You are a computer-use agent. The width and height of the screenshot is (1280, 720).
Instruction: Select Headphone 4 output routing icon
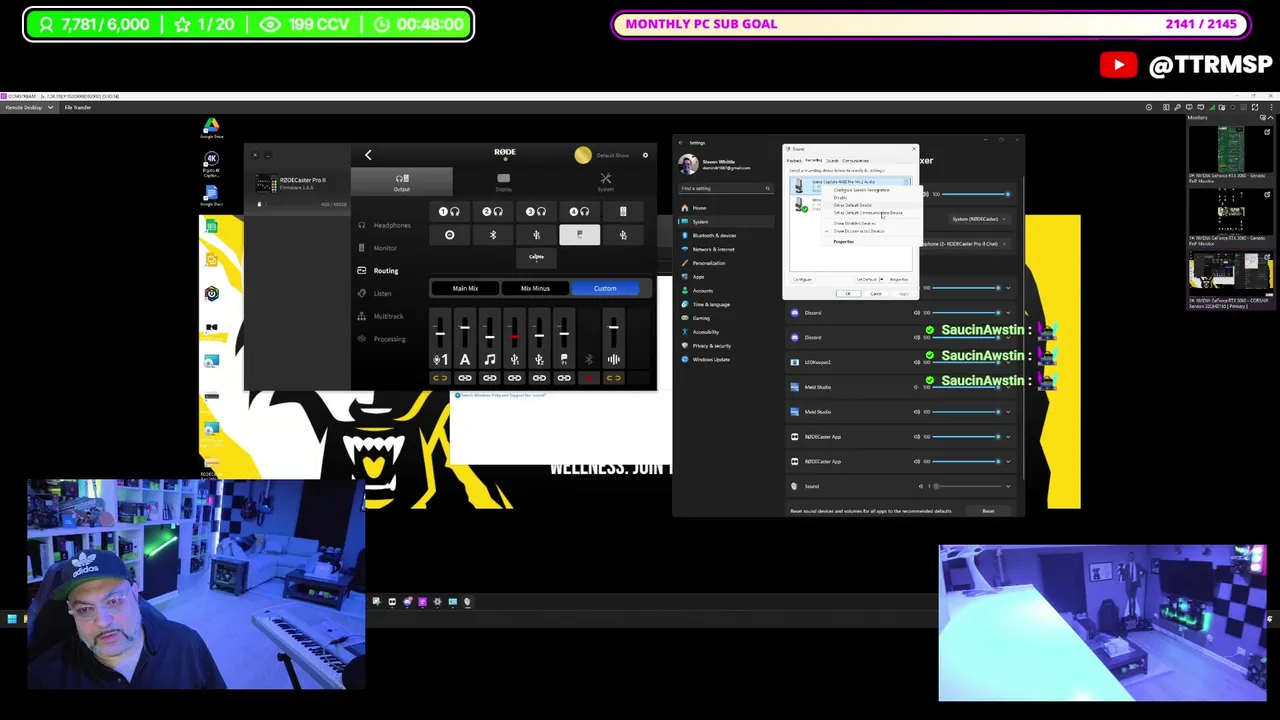[579, 211]
